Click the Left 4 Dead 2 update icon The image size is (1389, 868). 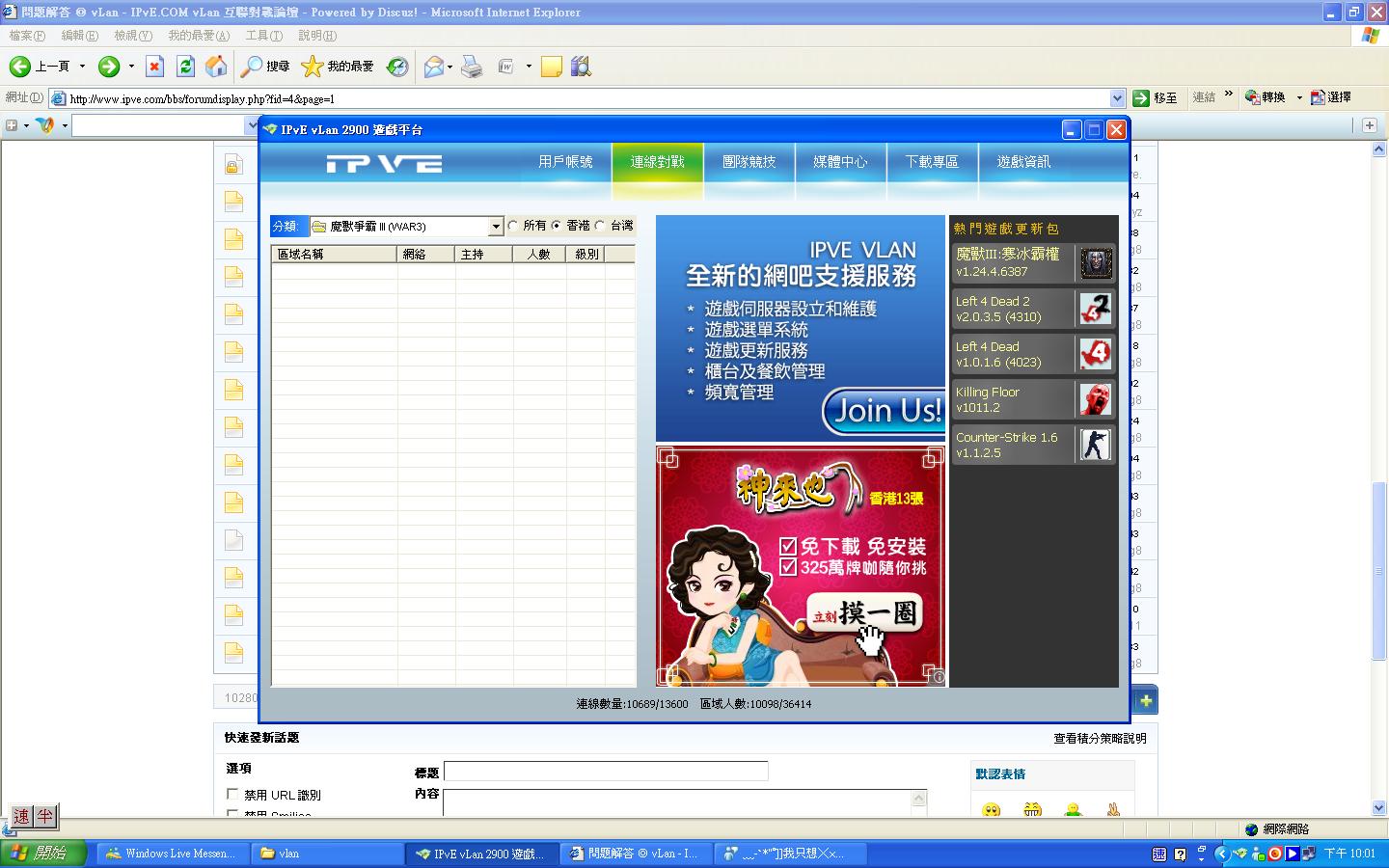tap(1096, 309)
